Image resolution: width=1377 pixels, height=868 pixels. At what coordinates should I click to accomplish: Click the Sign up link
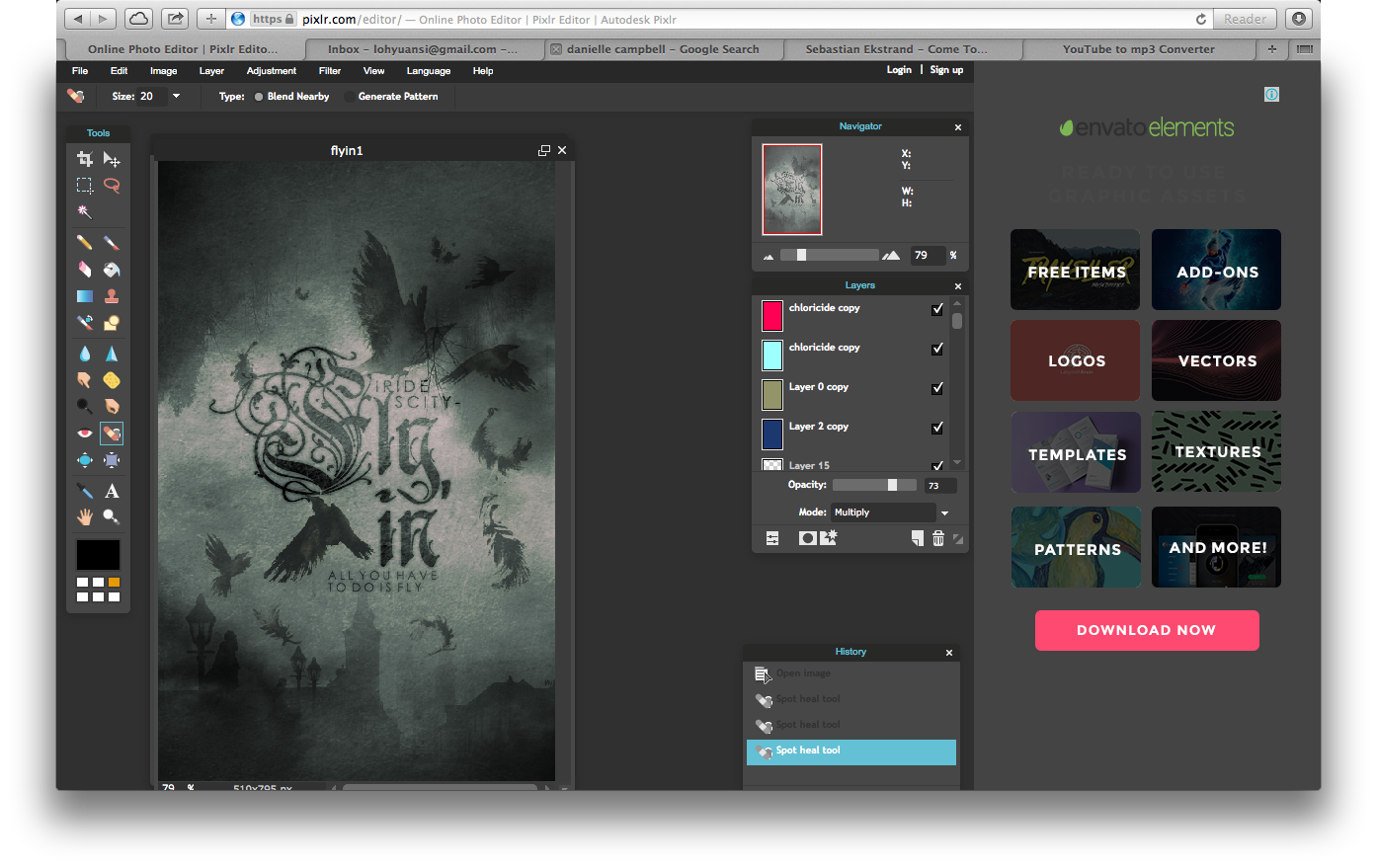click(946, 70)
